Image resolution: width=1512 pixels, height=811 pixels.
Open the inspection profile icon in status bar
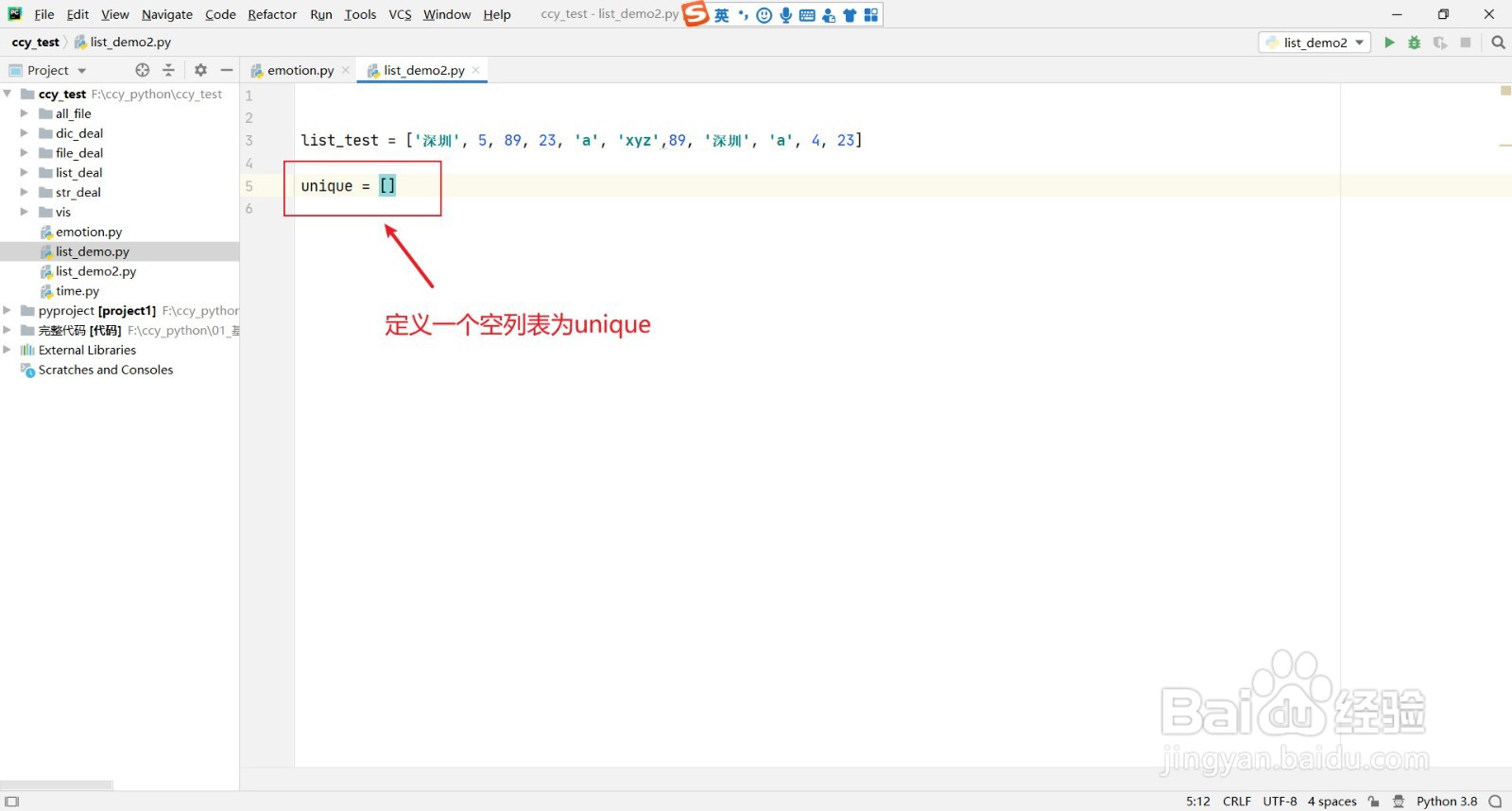pos(1399,802)
